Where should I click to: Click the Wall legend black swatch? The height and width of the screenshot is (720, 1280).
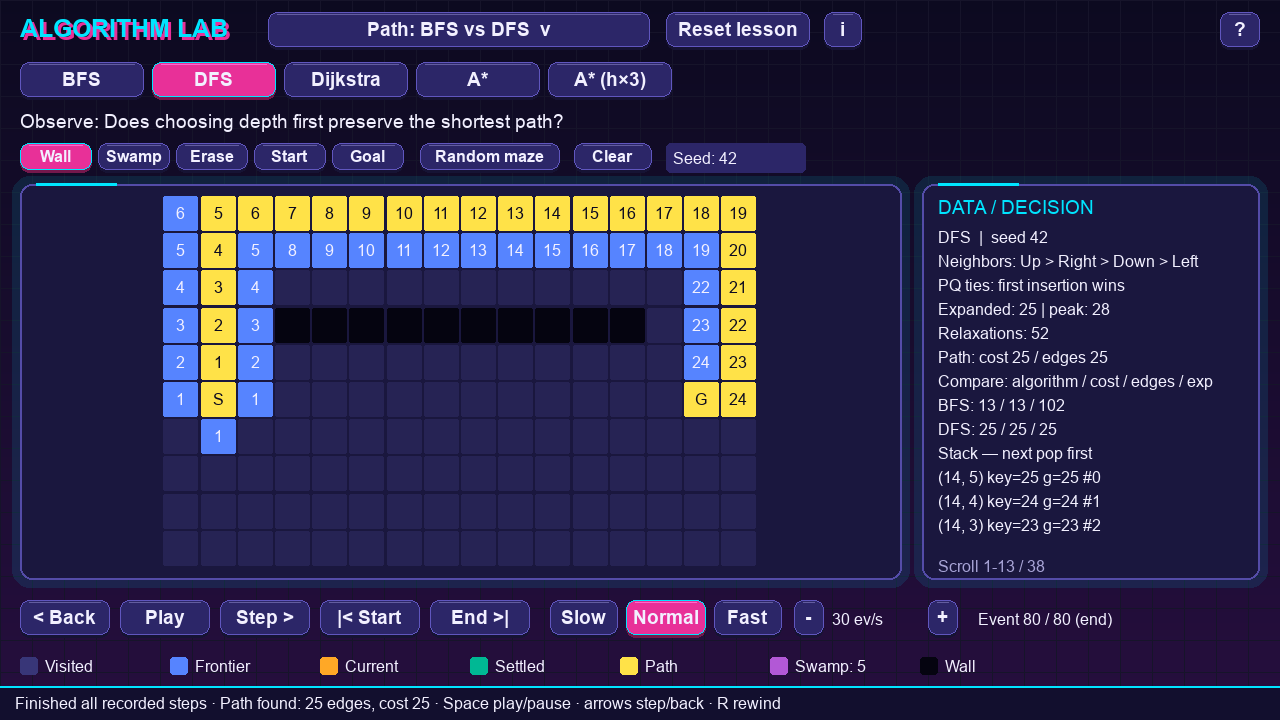click(929, 666)
